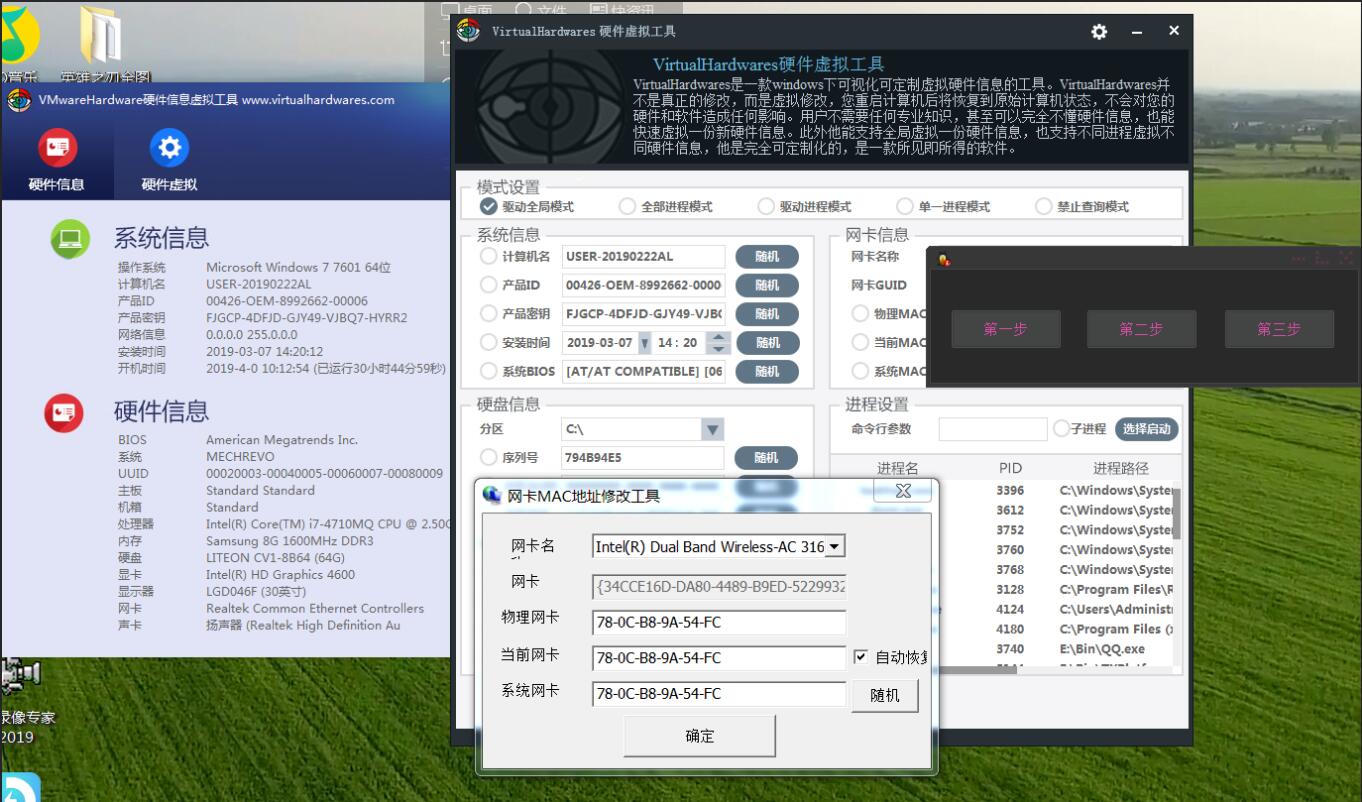Toggle the 自动恢复 checkbox
The width and height of the screenshot is (1362, 802).
point(860,657)
